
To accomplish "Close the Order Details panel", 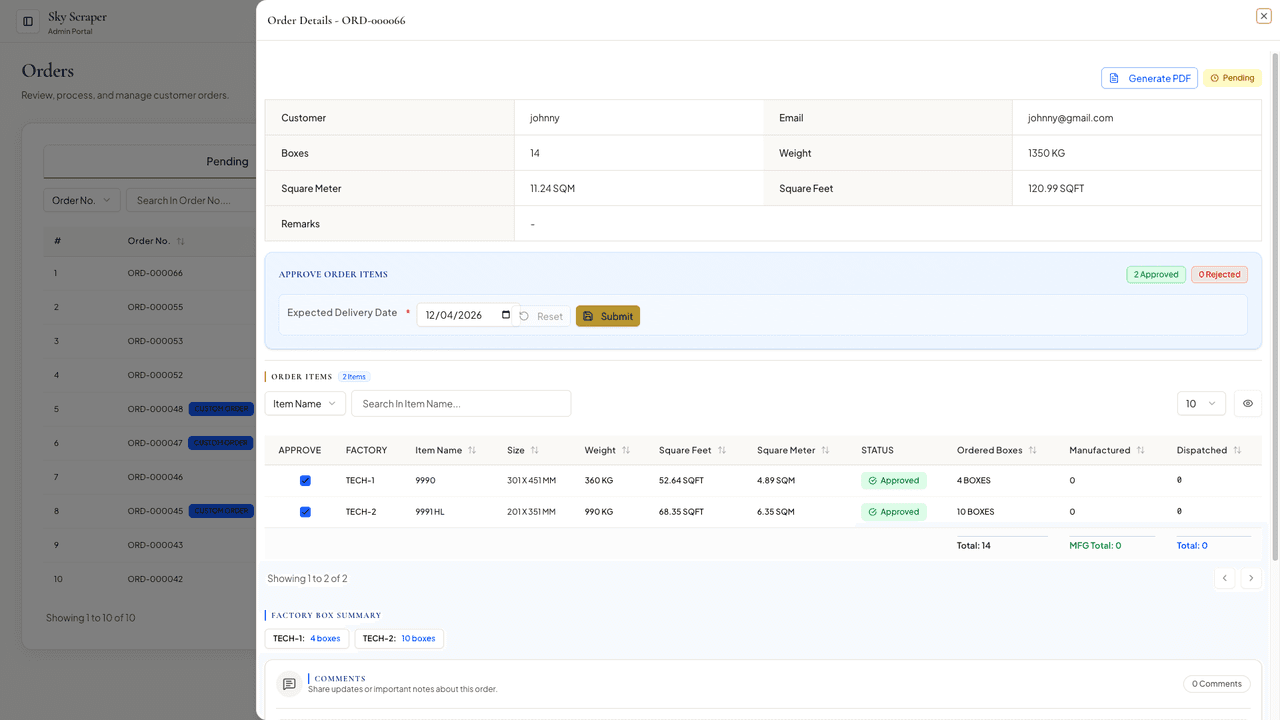I will coord(1264,16).
